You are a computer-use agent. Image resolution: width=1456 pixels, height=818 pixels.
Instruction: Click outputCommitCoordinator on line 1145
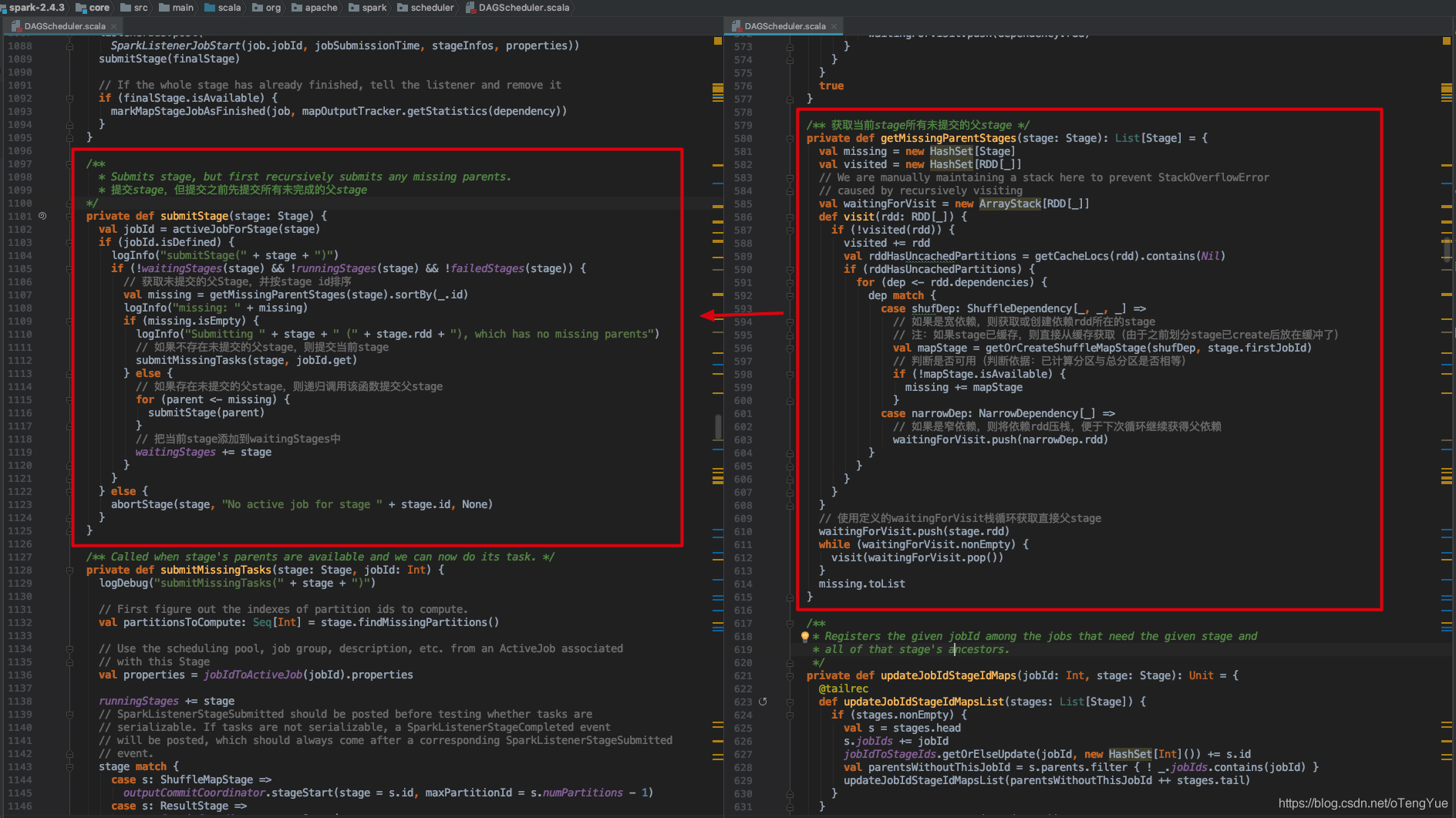pos(194,793)
